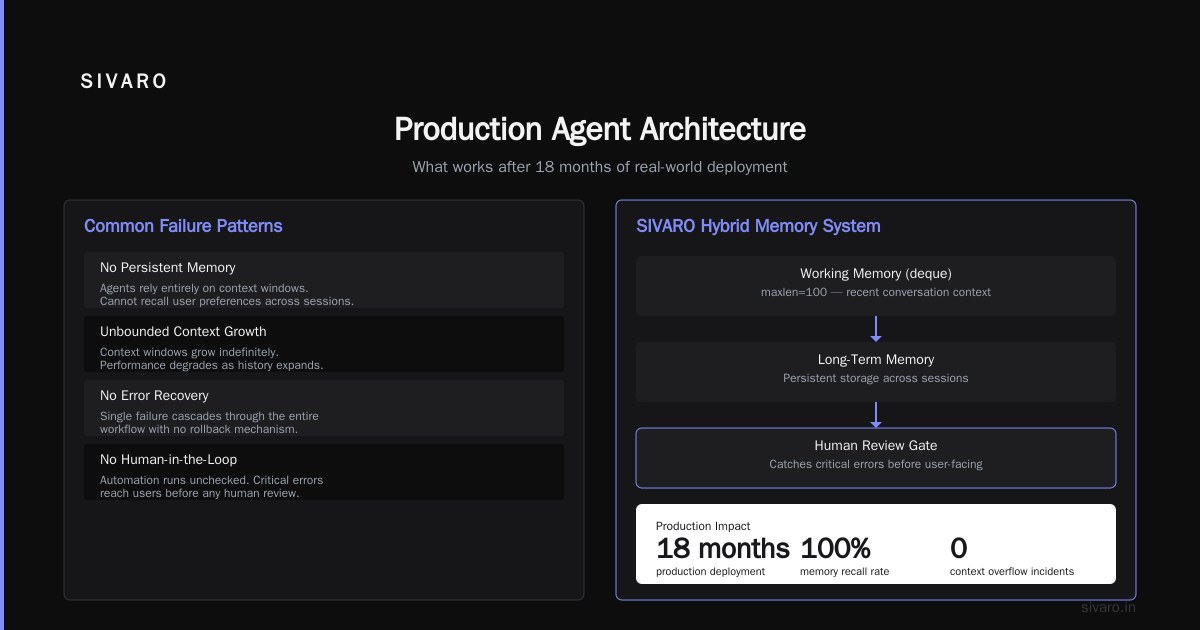The width and height of the screenshot is (1200, 630).
Task: Select the Working Memory (deque) box
Action: point(876,286)
